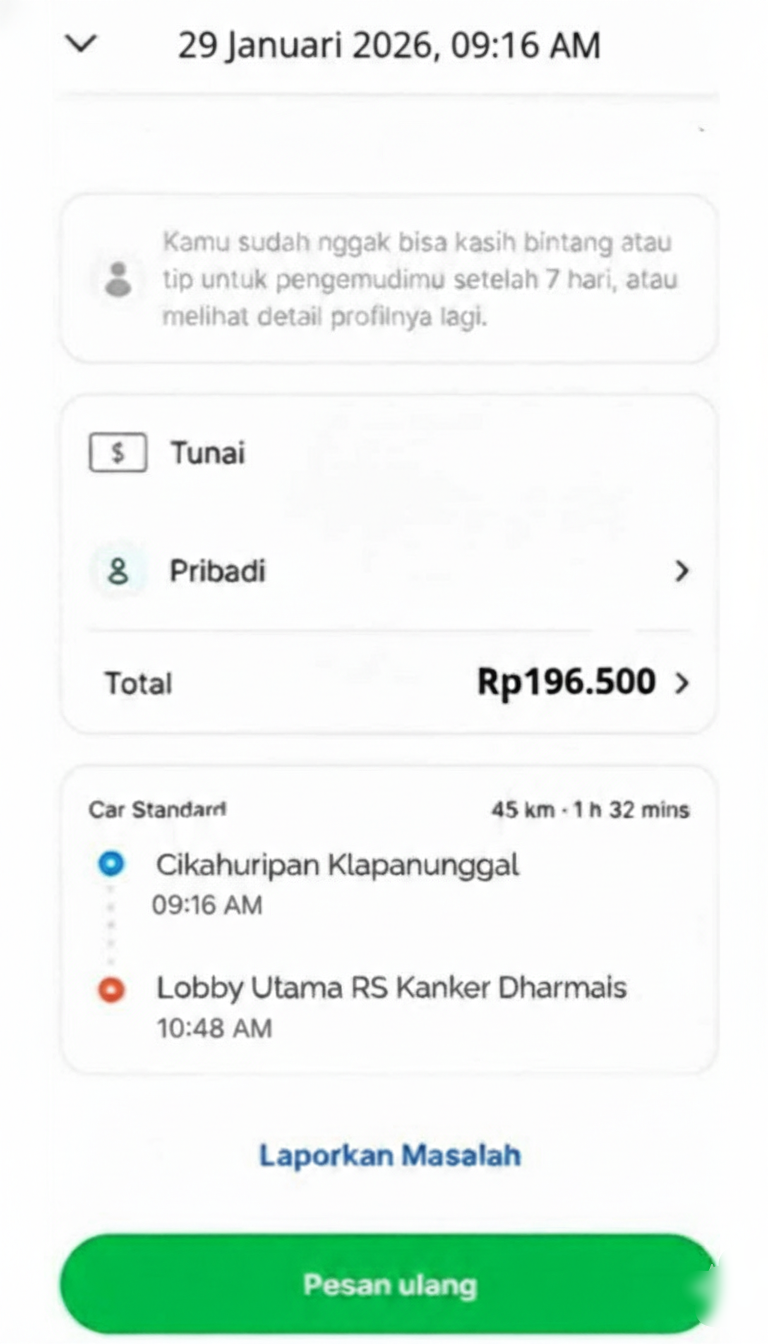Image resolution: width=768 pixels, height=1344 pixels.
Task: Tap the orange destination marker icon
Action: click(111, 989)
